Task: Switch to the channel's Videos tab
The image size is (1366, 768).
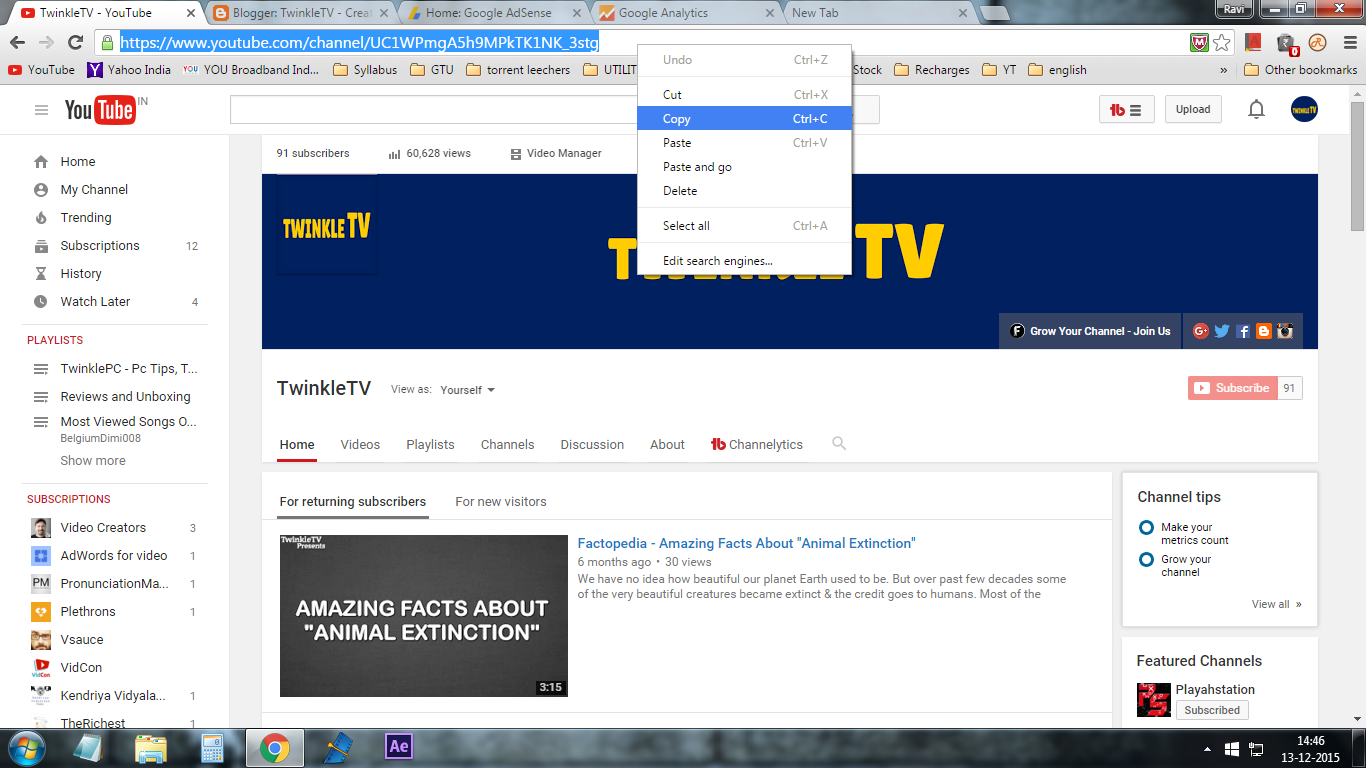Action: click(x=360, y=445)
